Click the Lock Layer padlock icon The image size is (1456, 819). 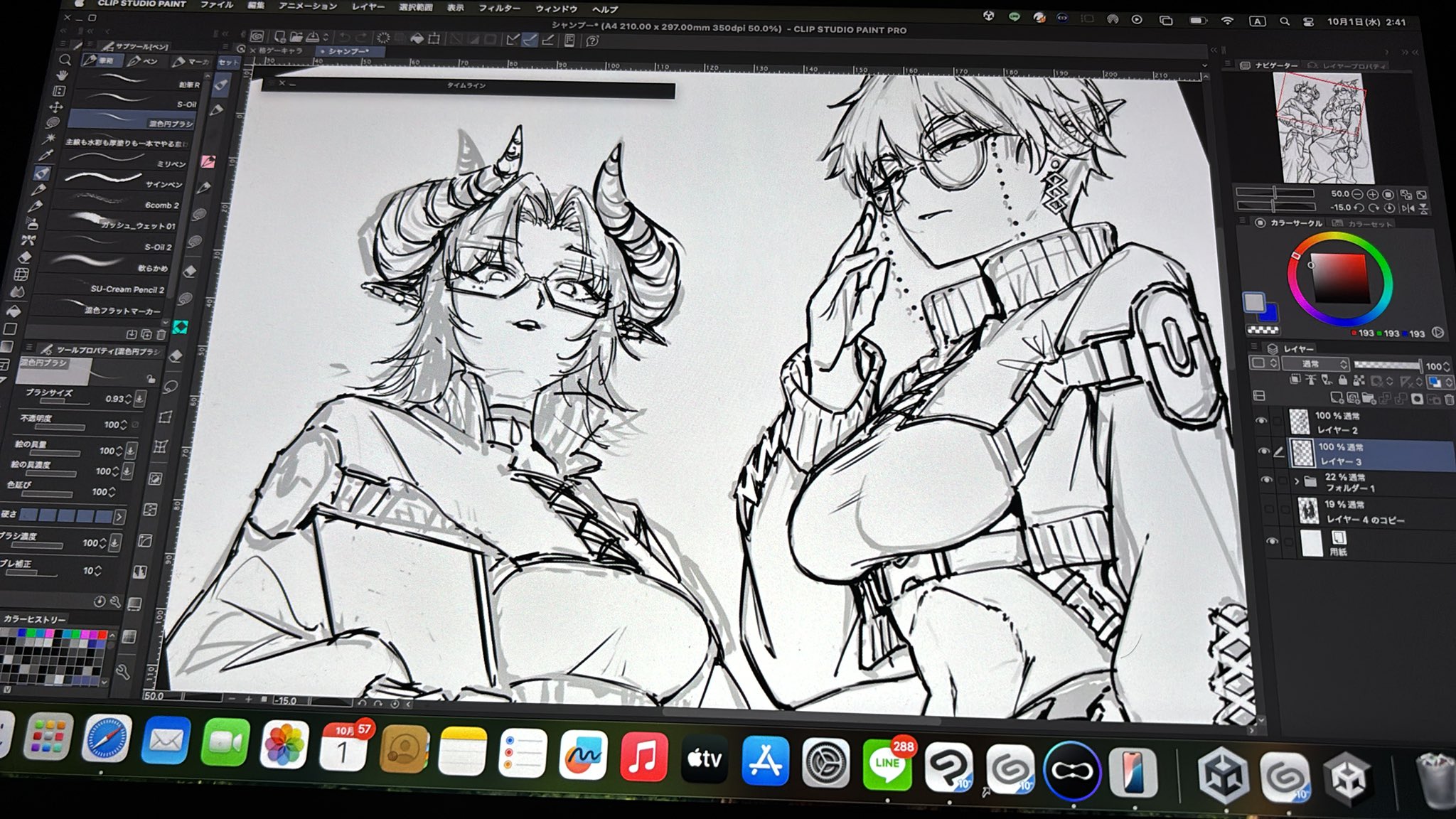click(x=1343, y=380)
